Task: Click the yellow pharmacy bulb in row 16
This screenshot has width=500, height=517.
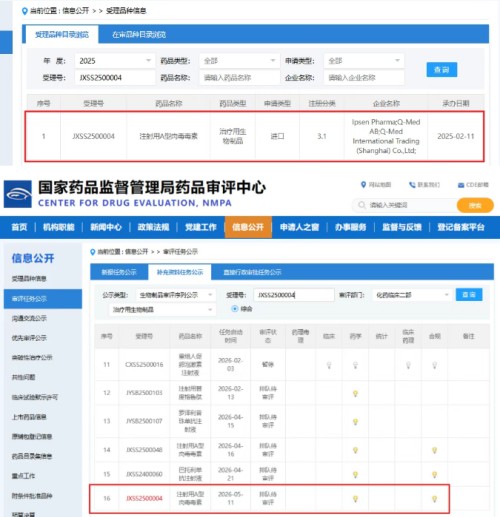Action: tap(355, 499)
